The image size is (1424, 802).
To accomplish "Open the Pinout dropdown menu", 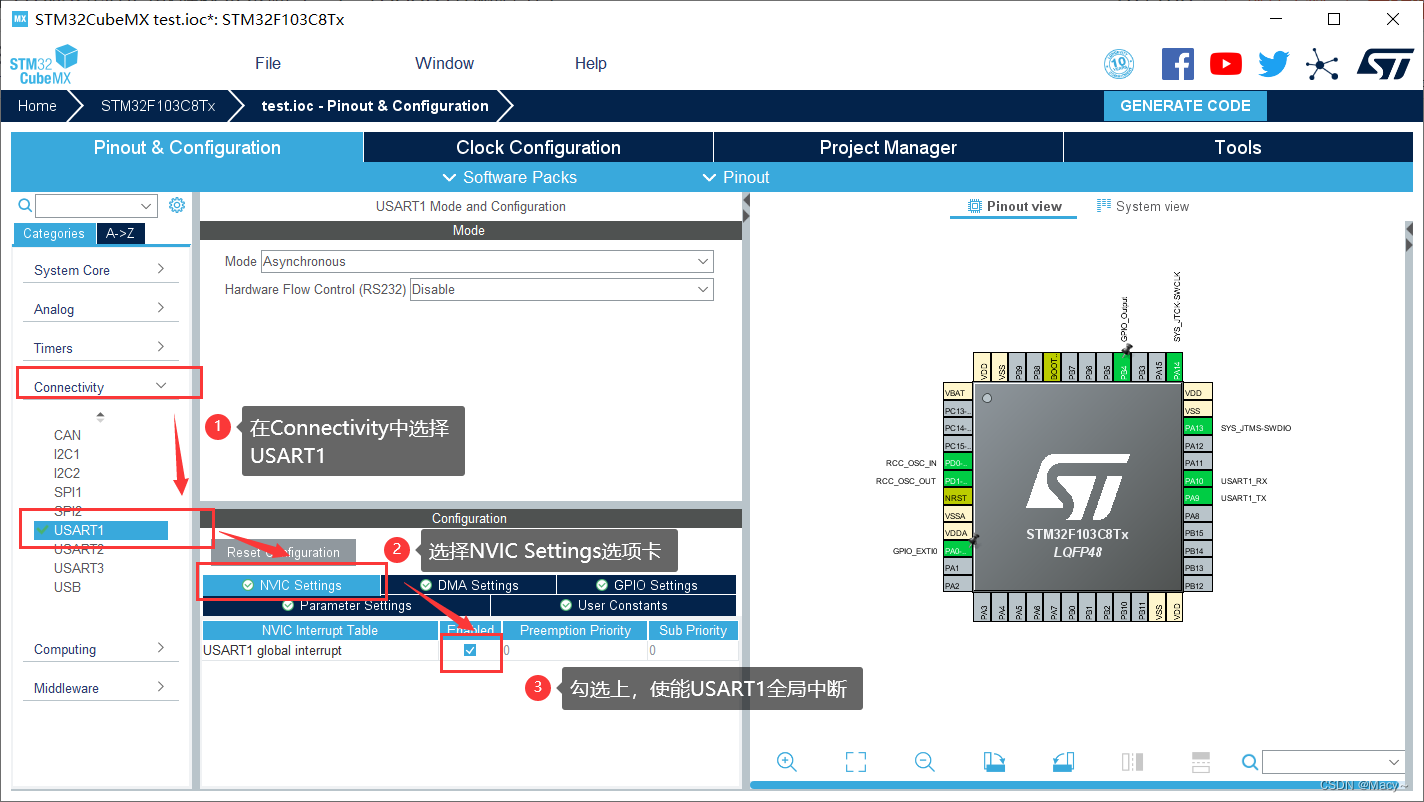I will pyautogui.click(x=737, y=177).
